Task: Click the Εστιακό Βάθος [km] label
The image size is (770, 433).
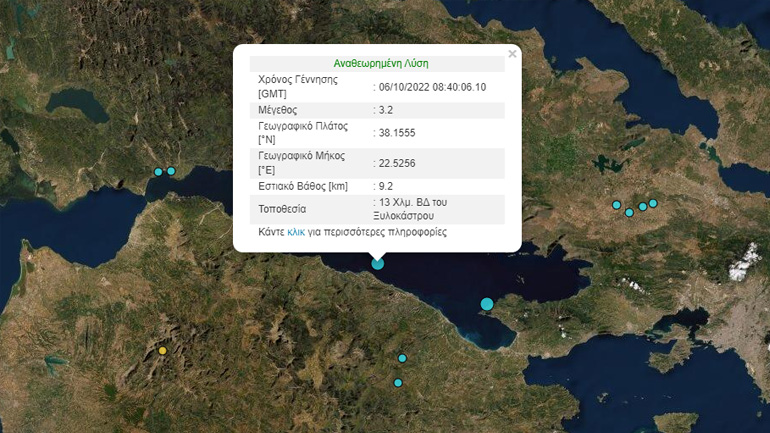Action: point(303,187)
